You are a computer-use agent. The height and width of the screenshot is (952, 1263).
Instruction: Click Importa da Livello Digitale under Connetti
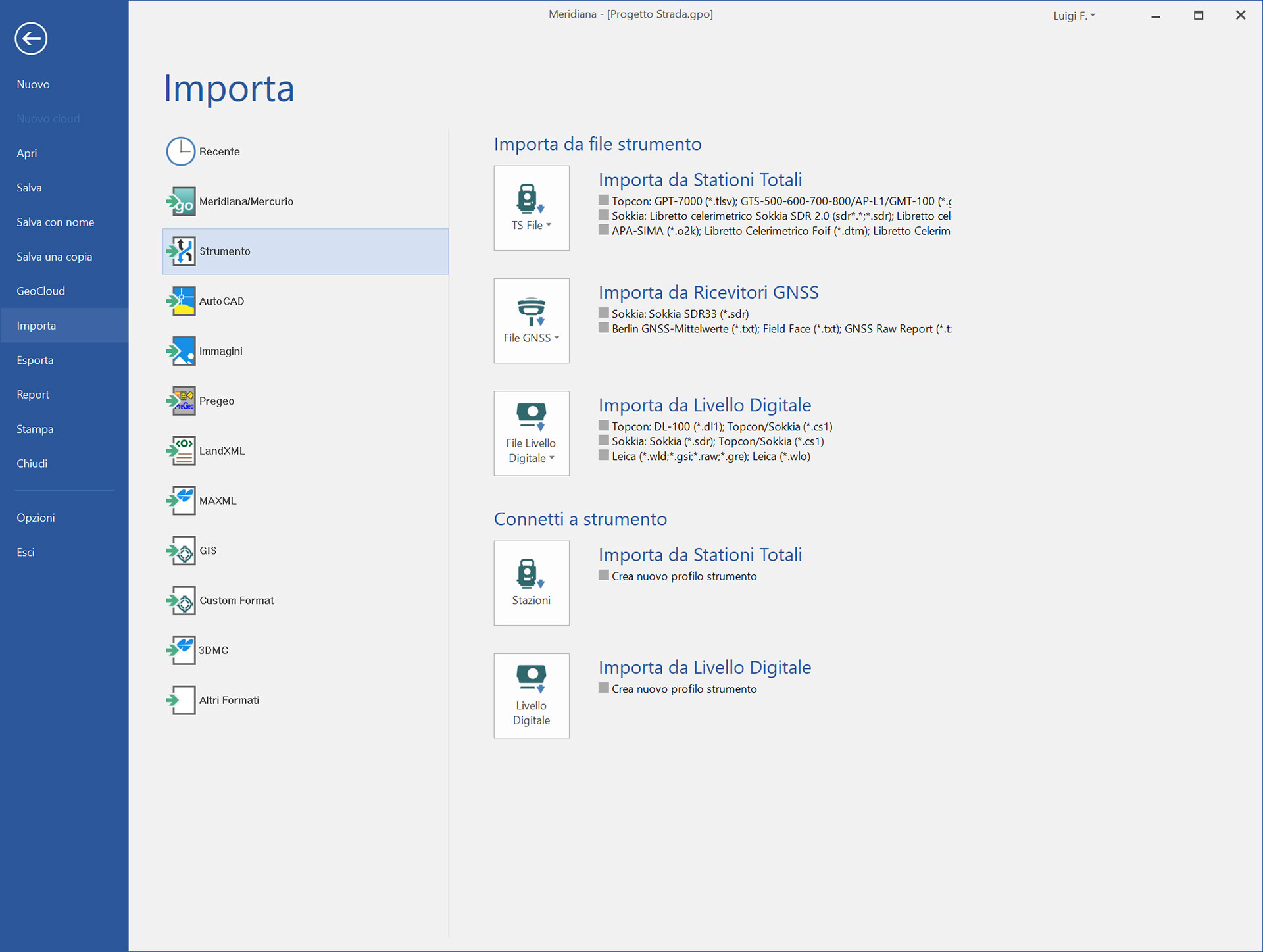tap(705, 667)
